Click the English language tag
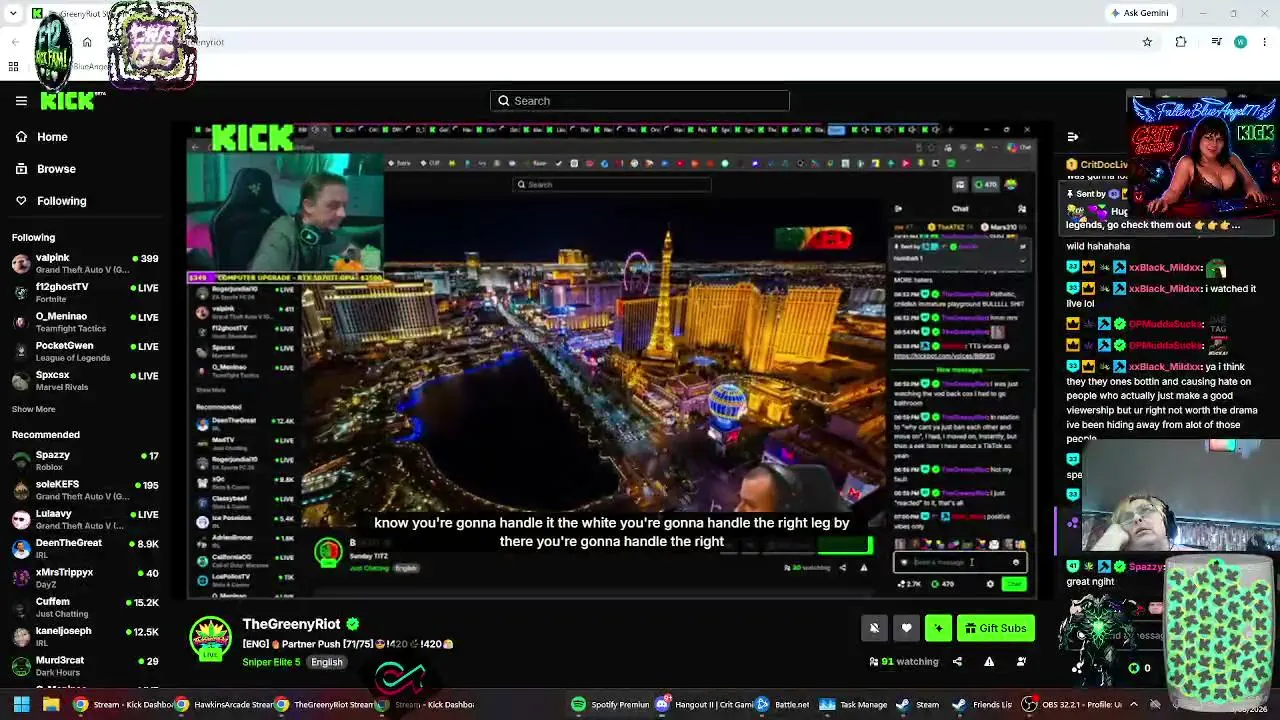This screenshot has width=1280, height=720. (x=326, y=662)
